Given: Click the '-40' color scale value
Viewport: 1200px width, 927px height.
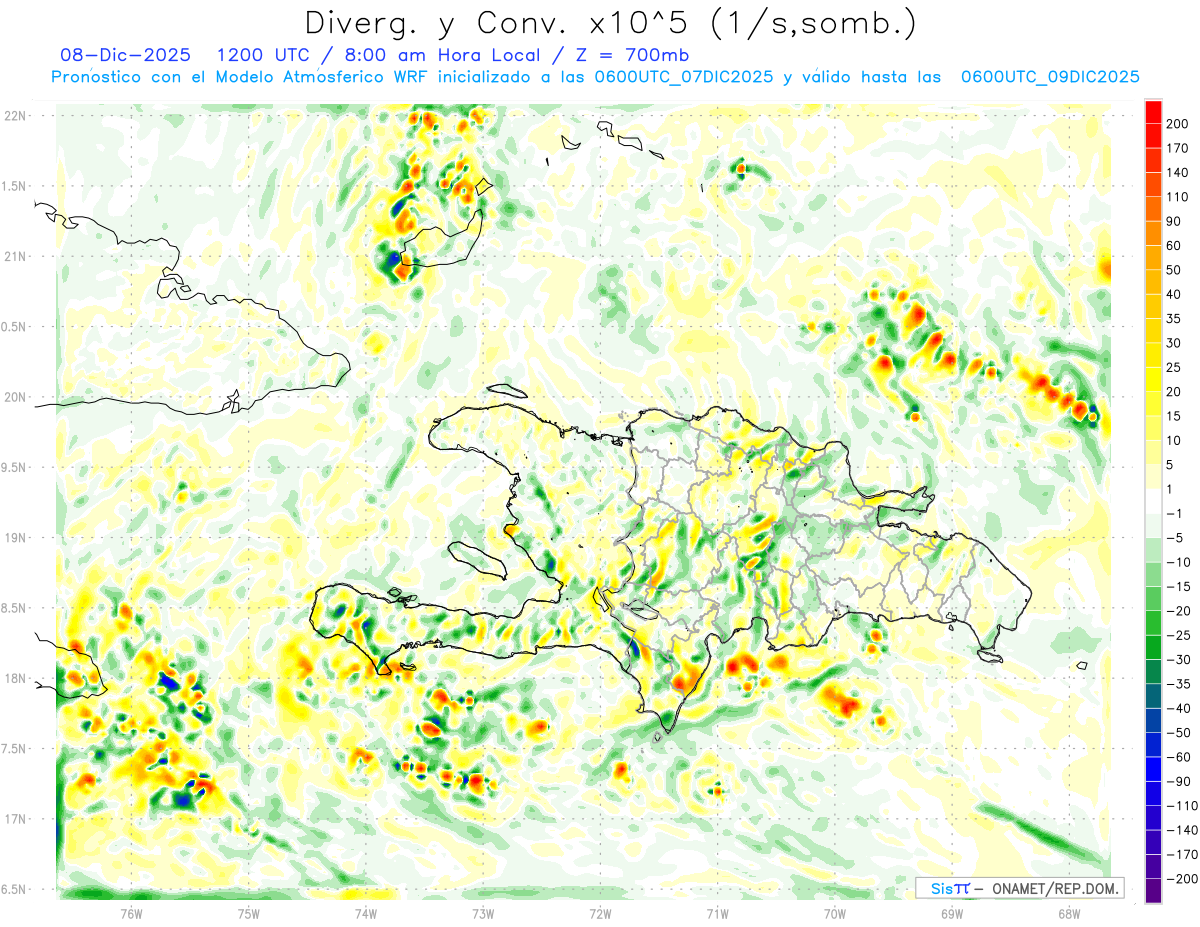Looking at the screenshot, I should 1178,709.
